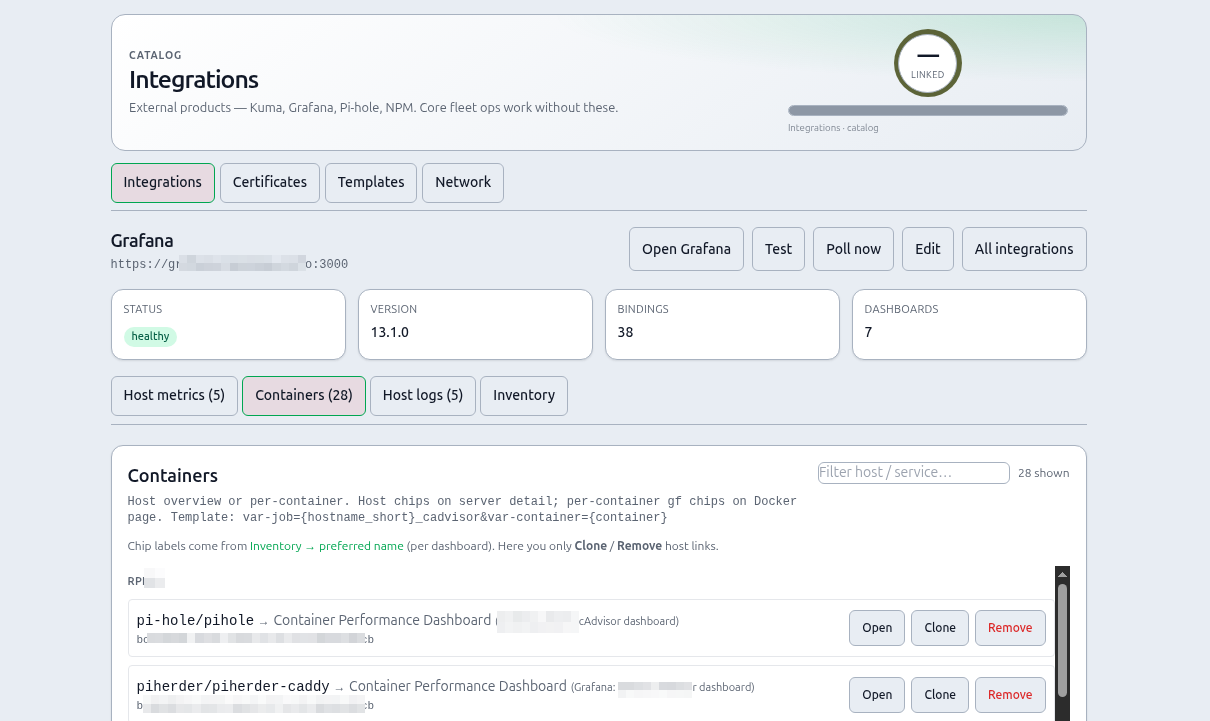Click the pi-hole/pihole row title
Viewport: 1210px width, 721px height.
point(195,621)
